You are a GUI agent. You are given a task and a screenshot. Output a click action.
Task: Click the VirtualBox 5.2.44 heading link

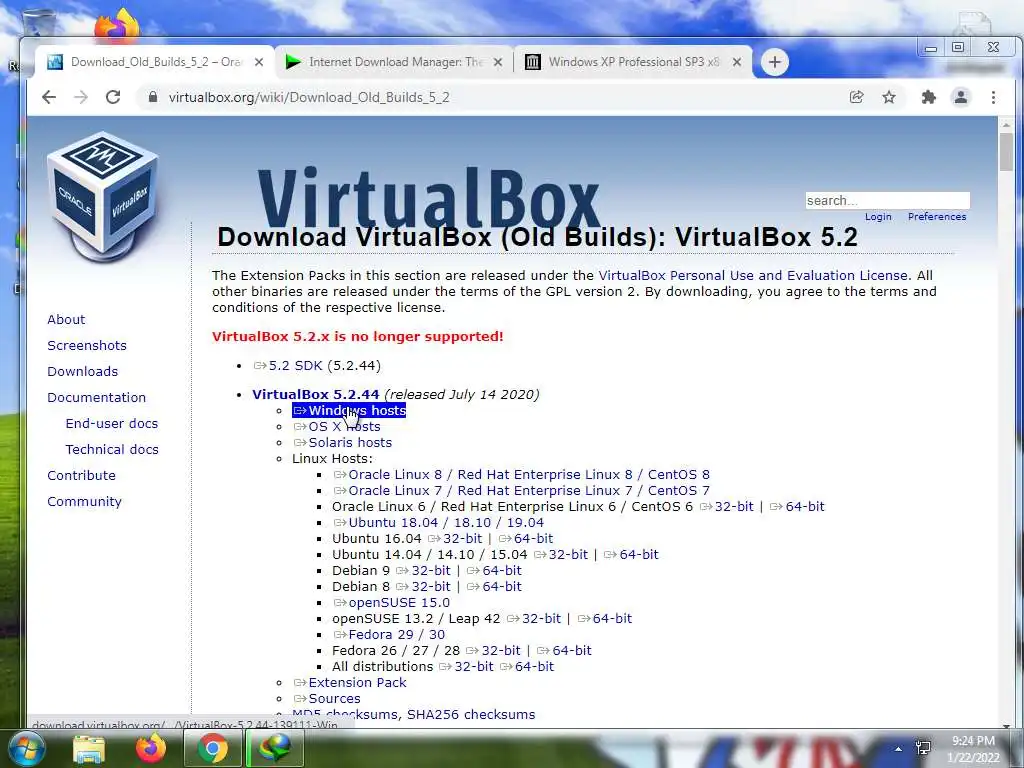tap(315, 394)
